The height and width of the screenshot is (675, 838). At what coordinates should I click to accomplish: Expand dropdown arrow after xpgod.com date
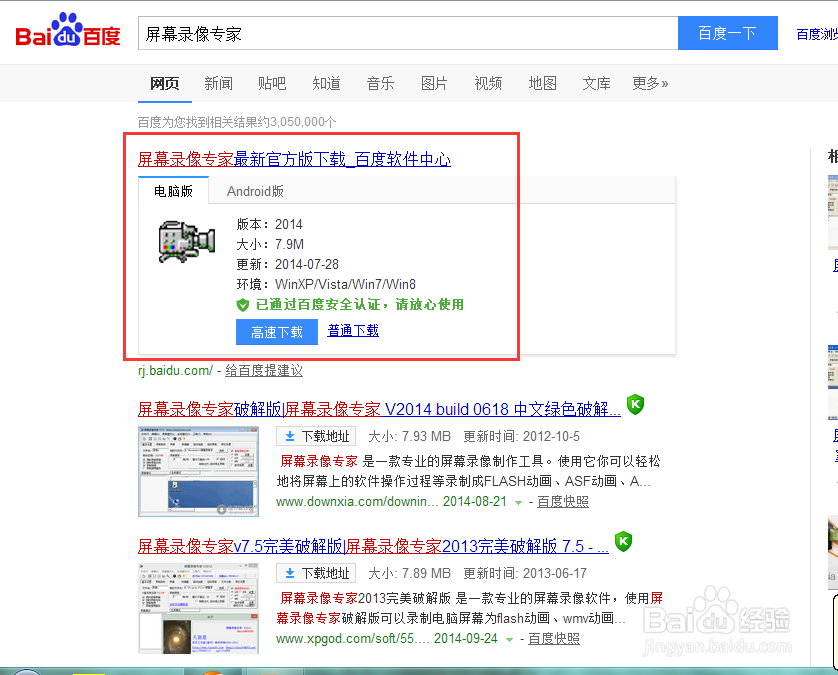[x=509, y=639]
